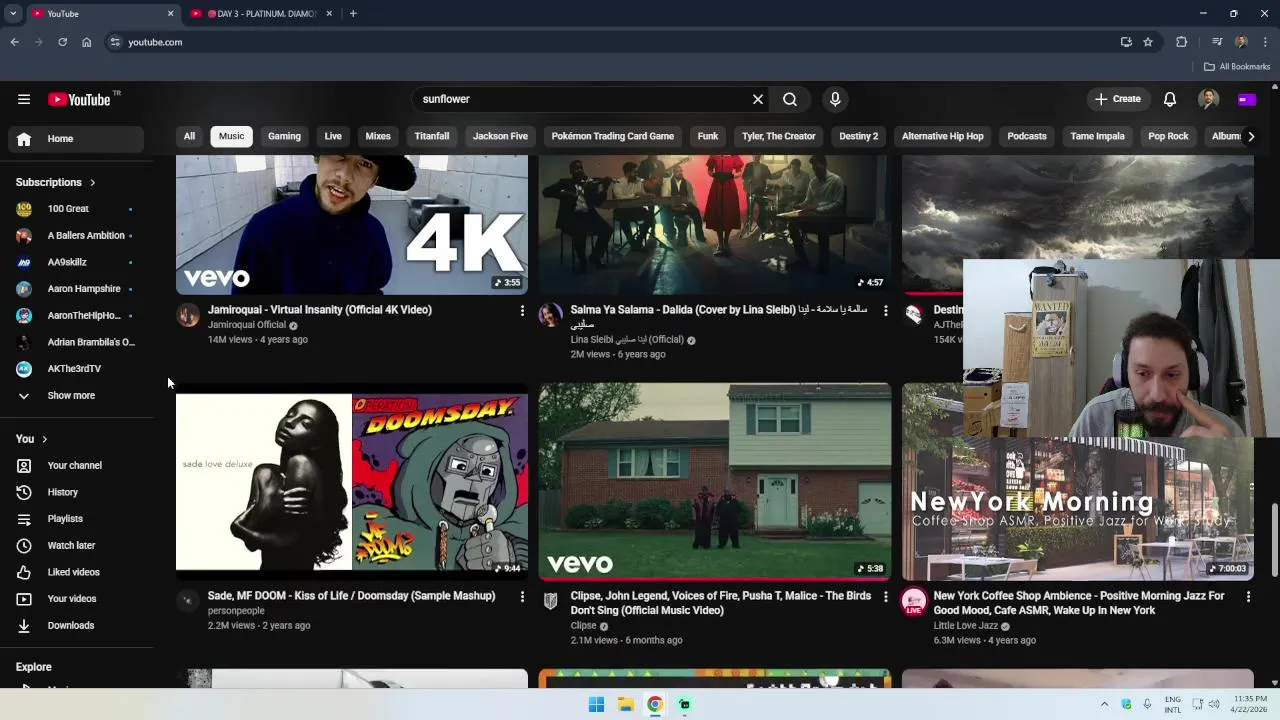Select the Tame Impala filter chip

pyautogui.click(x=1098, y=136)
